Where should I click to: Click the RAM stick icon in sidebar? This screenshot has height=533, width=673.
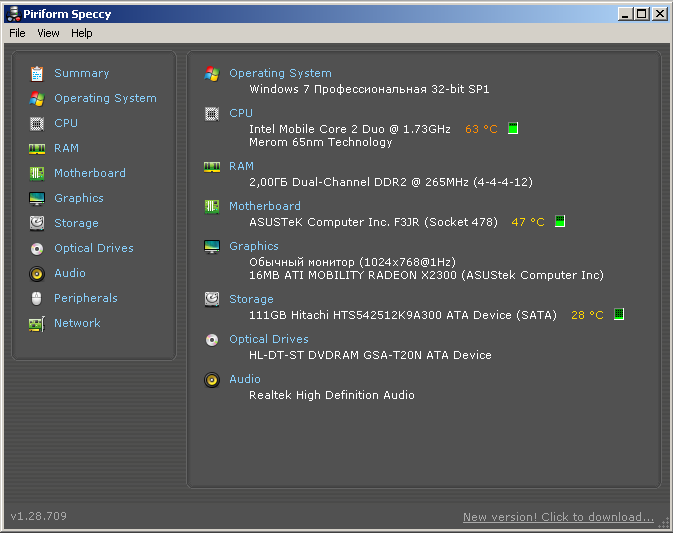point(37,148)
